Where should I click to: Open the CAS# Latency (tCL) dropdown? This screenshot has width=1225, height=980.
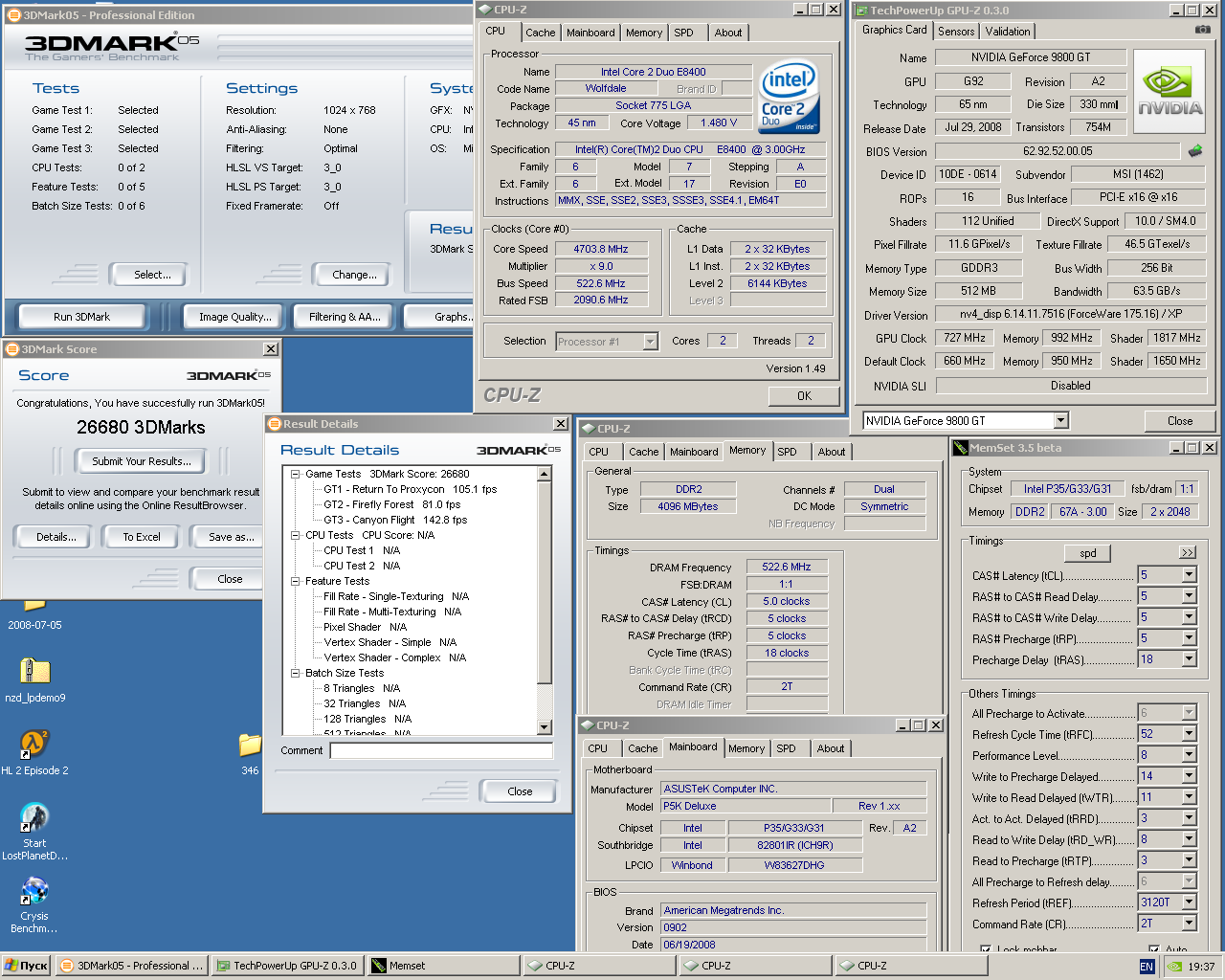(1189, 575)
